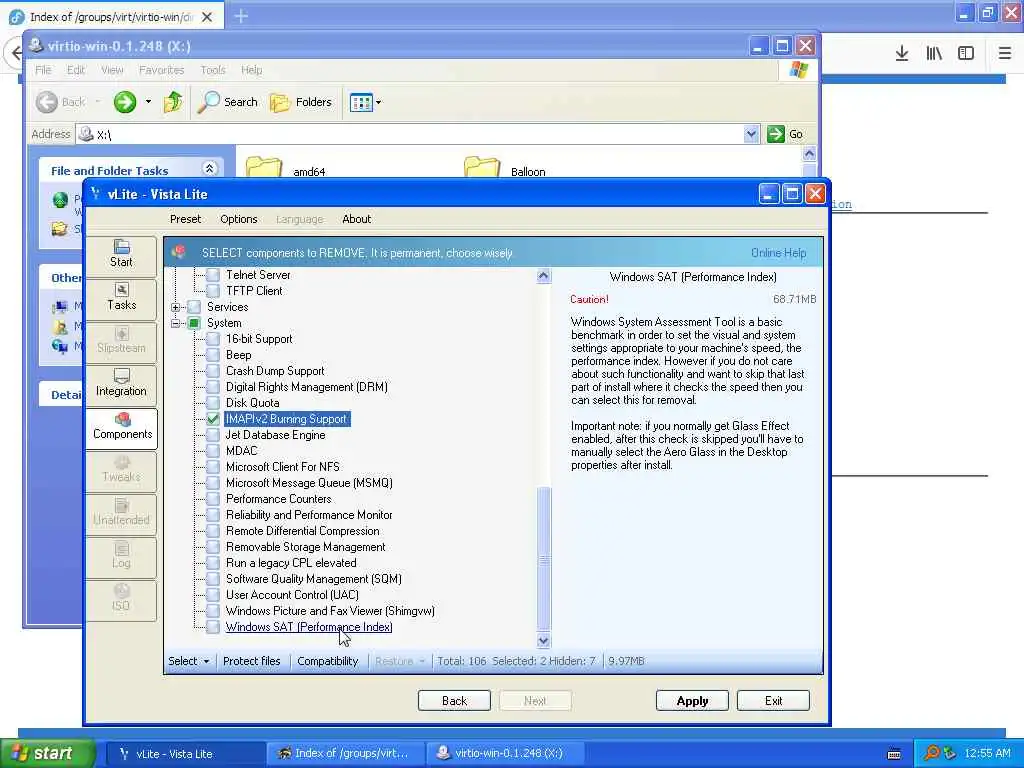
Task: Click the Exit button
Action: (x=773, y=701)
